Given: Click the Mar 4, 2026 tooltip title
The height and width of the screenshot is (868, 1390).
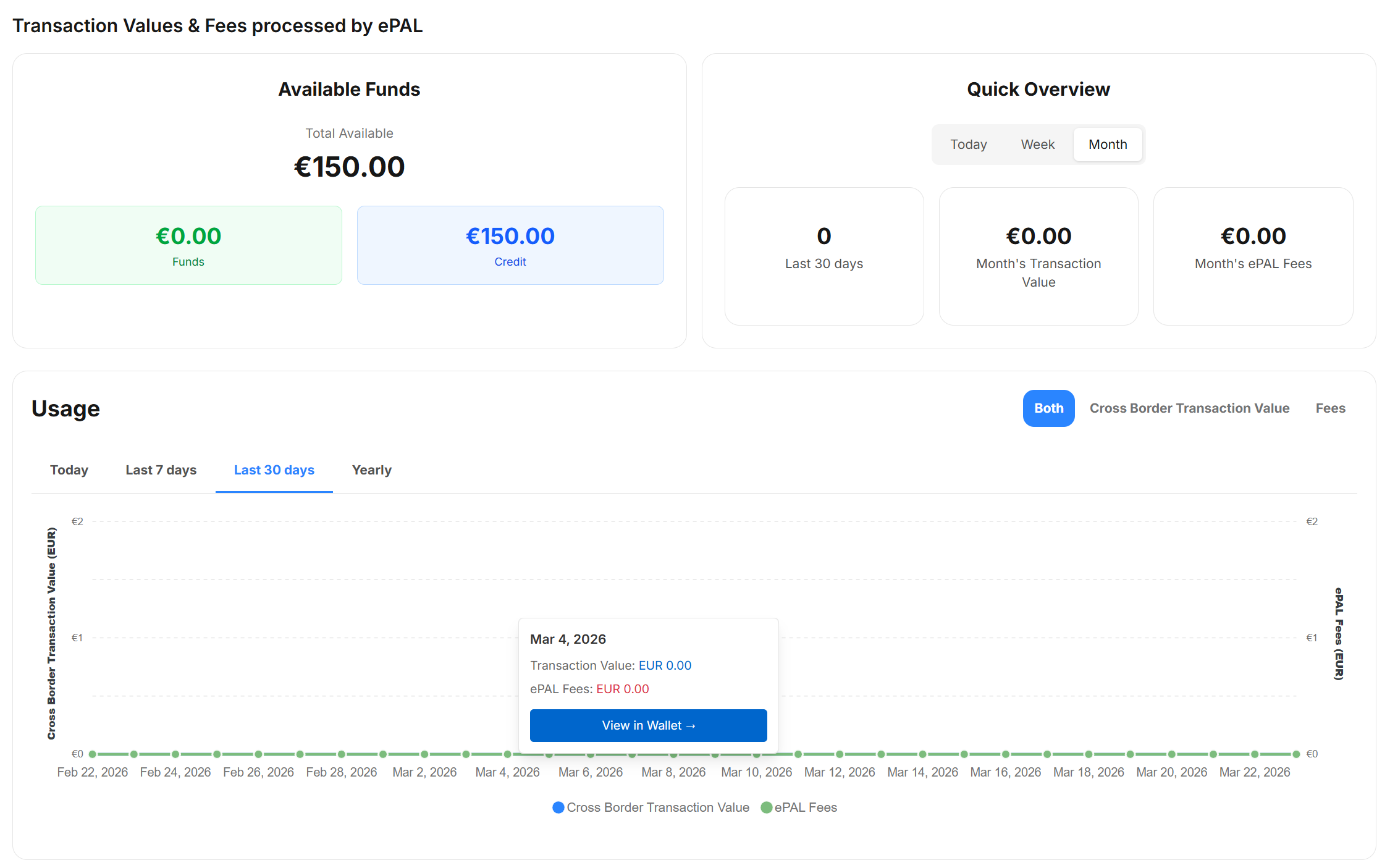Looking at the screenshot, I should (568, 639).
